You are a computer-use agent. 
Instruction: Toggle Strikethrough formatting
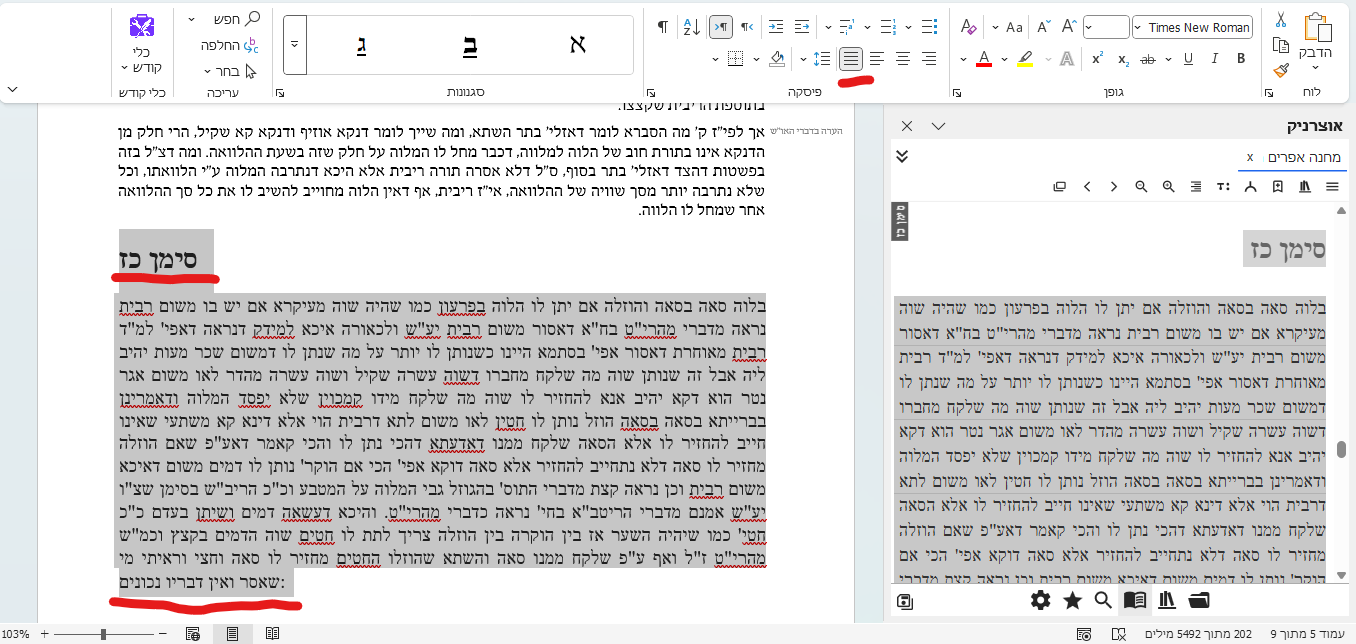pos(1148,59)
